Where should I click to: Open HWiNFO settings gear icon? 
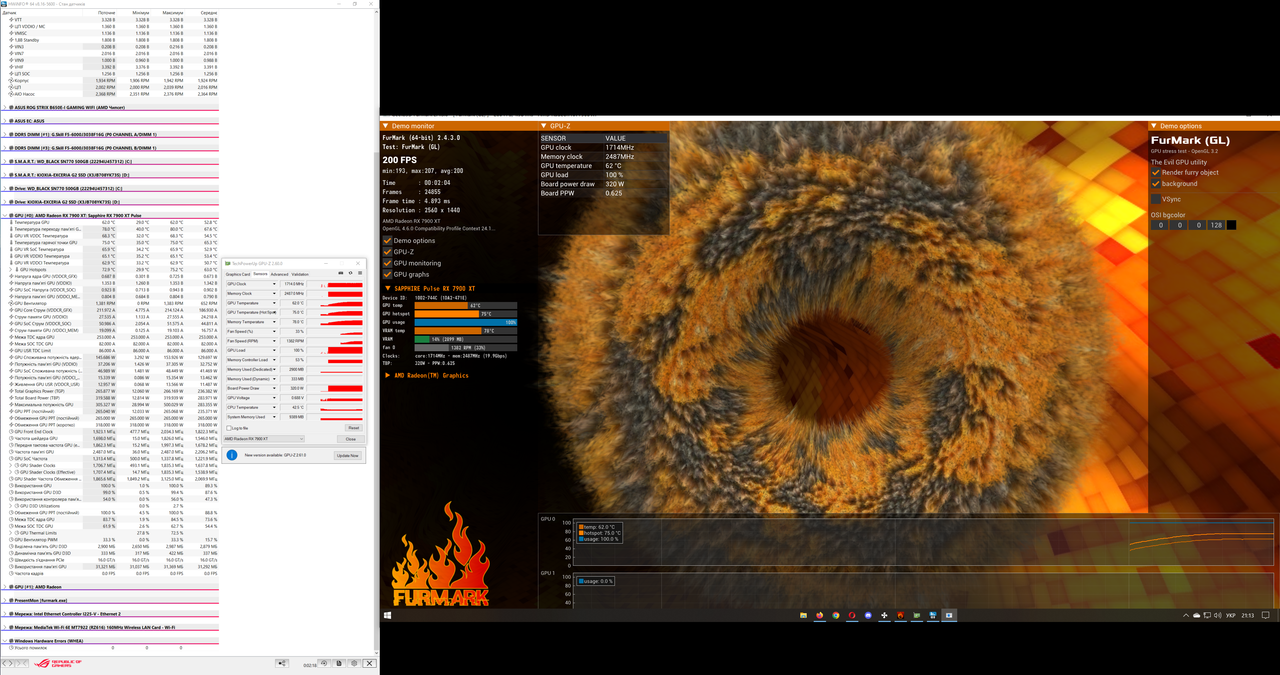354,663
